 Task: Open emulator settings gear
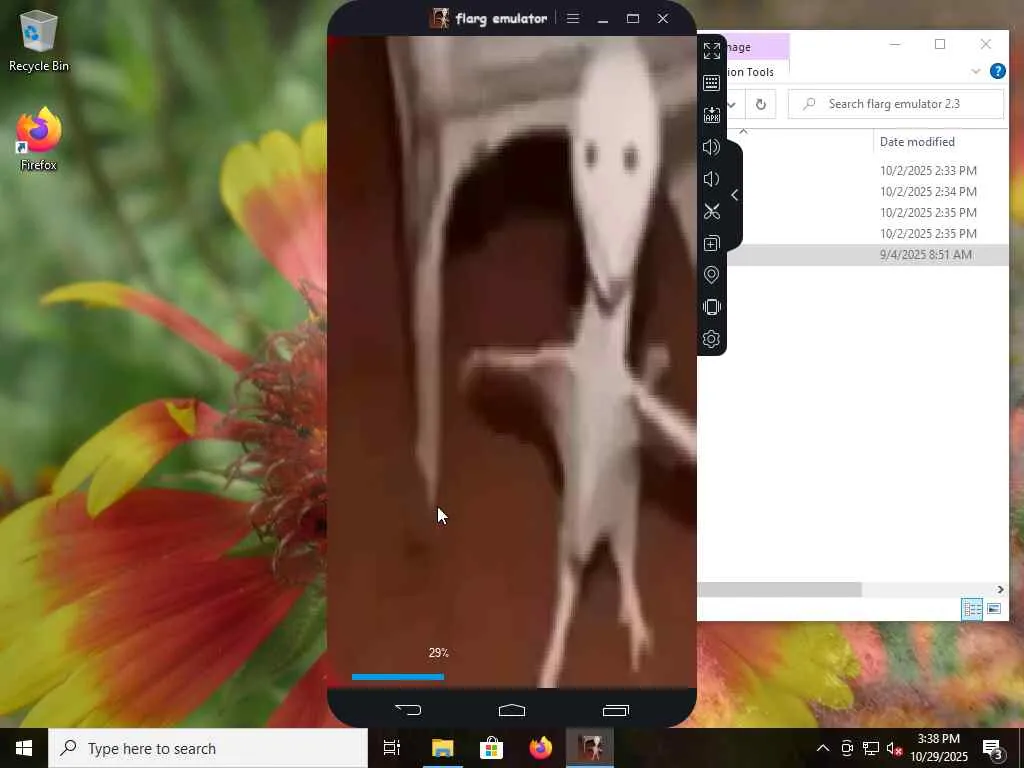[711, 339]
